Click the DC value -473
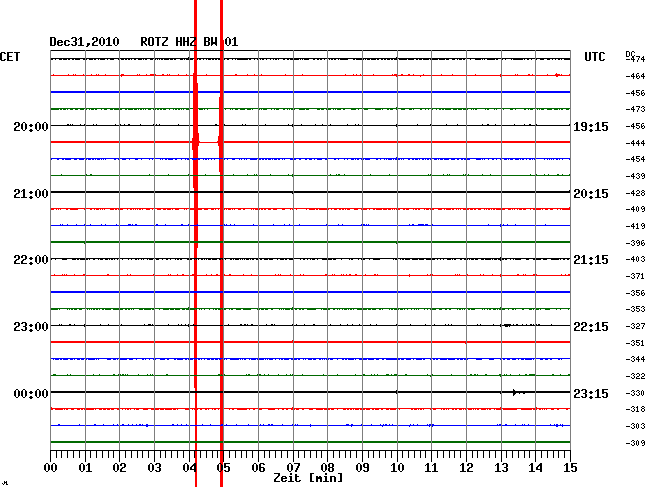Image resolution: width=650 pixels, height=494 pixels. click(635, 109)
